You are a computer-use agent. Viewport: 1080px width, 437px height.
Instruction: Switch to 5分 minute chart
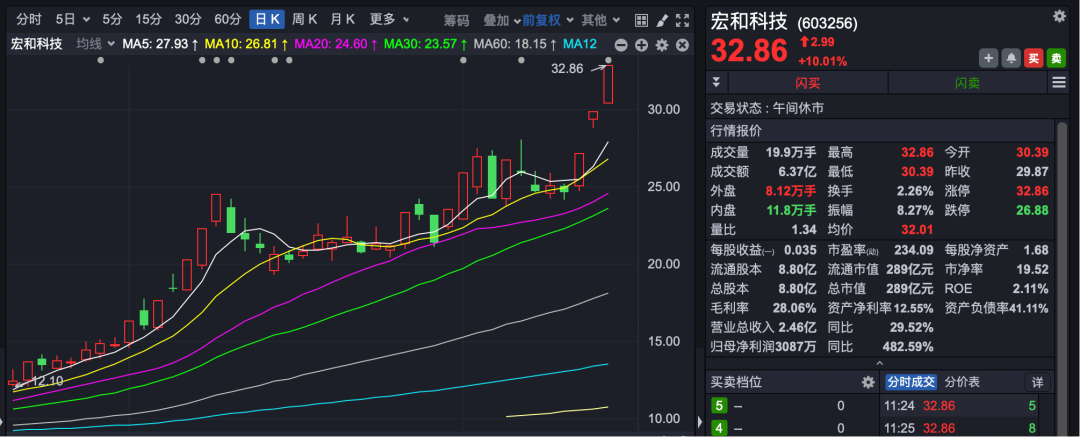tap(112, 19)
